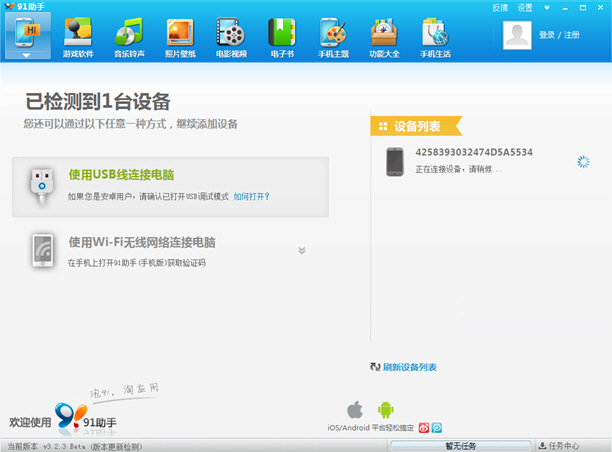The image size is (612, 452).
Task: Select the Wi-Fi wireless connection option
Action: pyautogui.click(x=171, y=251)
